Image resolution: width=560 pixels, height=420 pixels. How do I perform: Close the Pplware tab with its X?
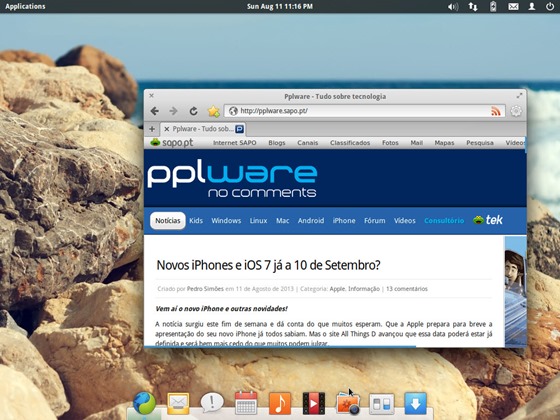click(x=166, y=129)
